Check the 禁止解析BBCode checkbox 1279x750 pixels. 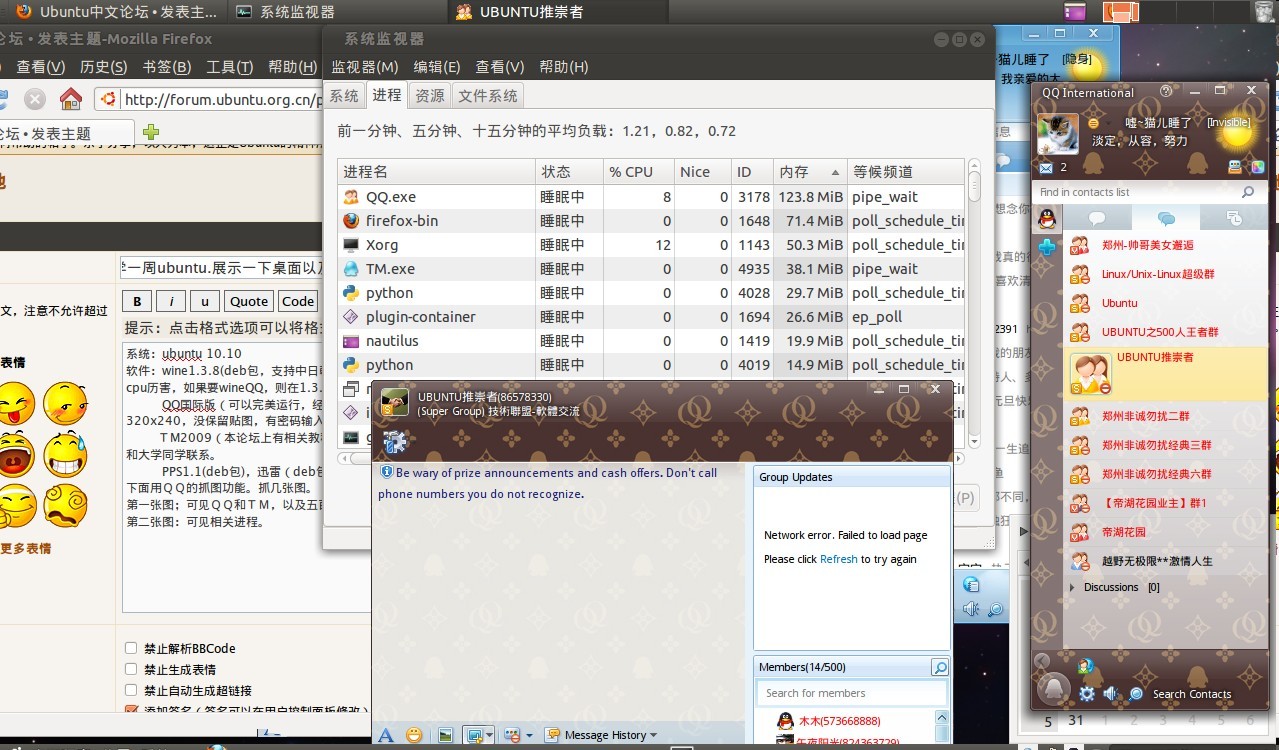pos(131,648)
